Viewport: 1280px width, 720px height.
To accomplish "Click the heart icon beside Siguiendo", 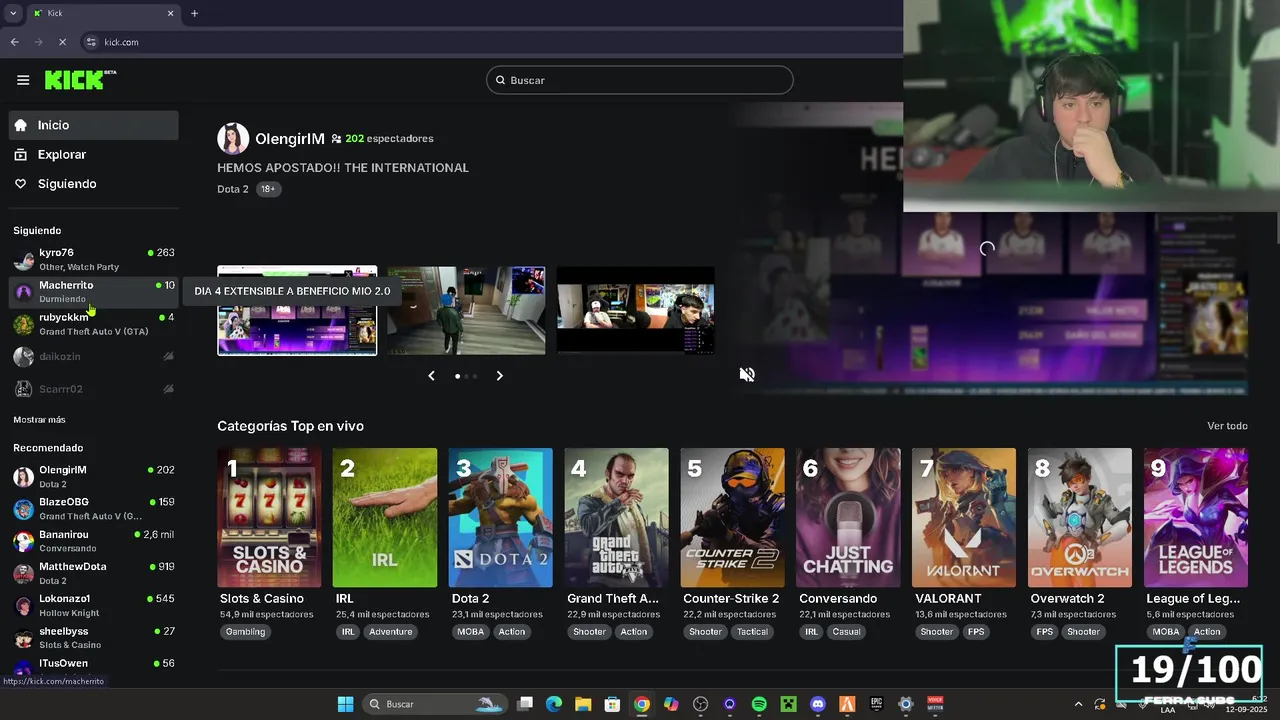I will click(21, 184).
